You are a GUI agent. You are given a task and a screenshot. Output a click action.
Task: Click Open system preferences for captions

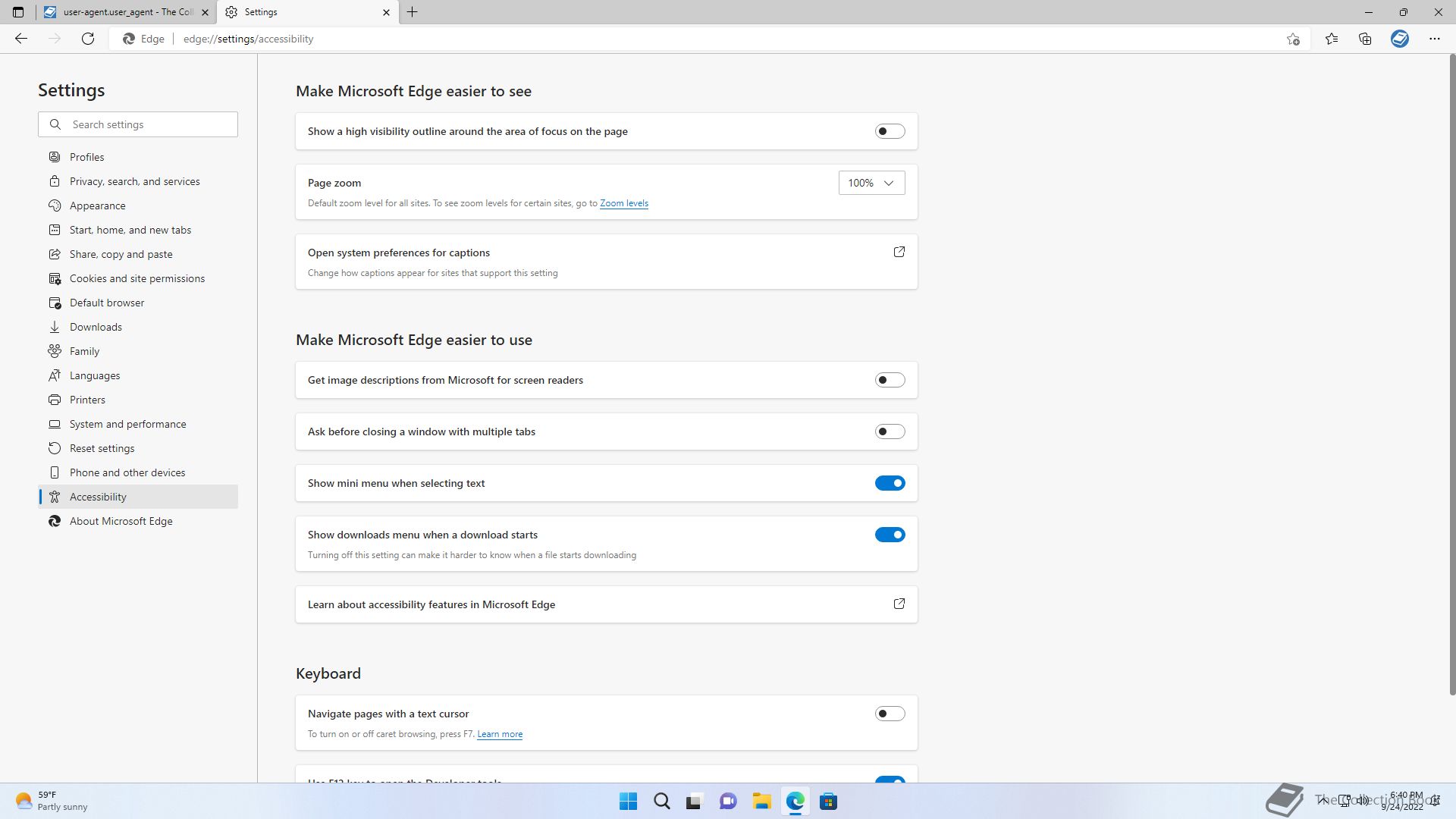(606, 262)
